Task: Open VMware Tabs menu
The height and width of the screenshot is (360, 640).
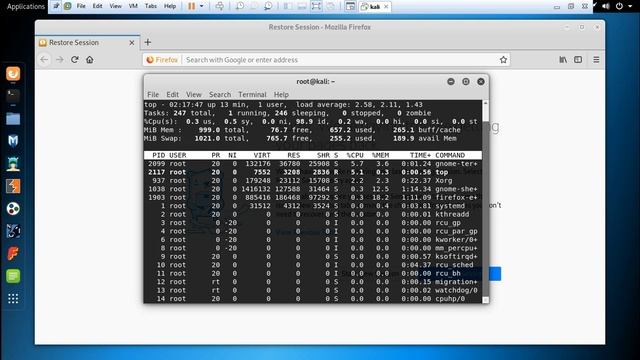Action: click(x=151, y=6)
